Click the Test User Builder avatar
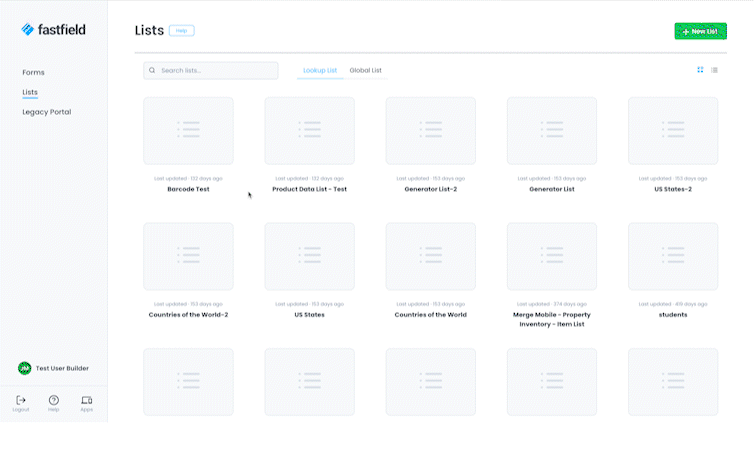Image resolution: width=754 pixels, height=471 pixels. tap(25, 368)
